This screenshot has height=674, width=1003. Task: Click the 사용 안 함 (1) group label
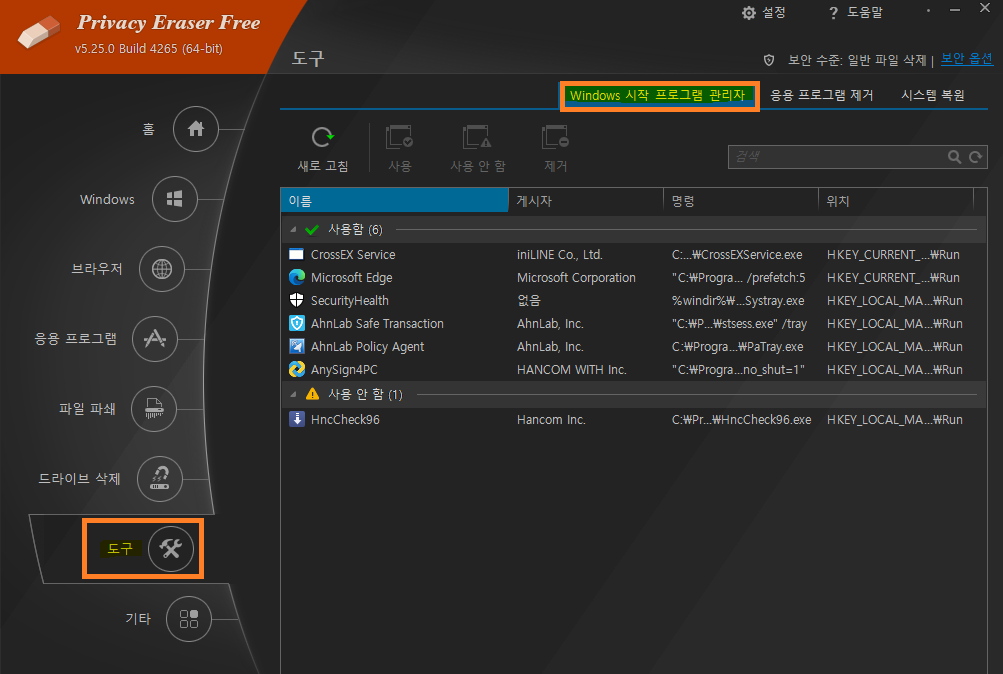[365, 395]
